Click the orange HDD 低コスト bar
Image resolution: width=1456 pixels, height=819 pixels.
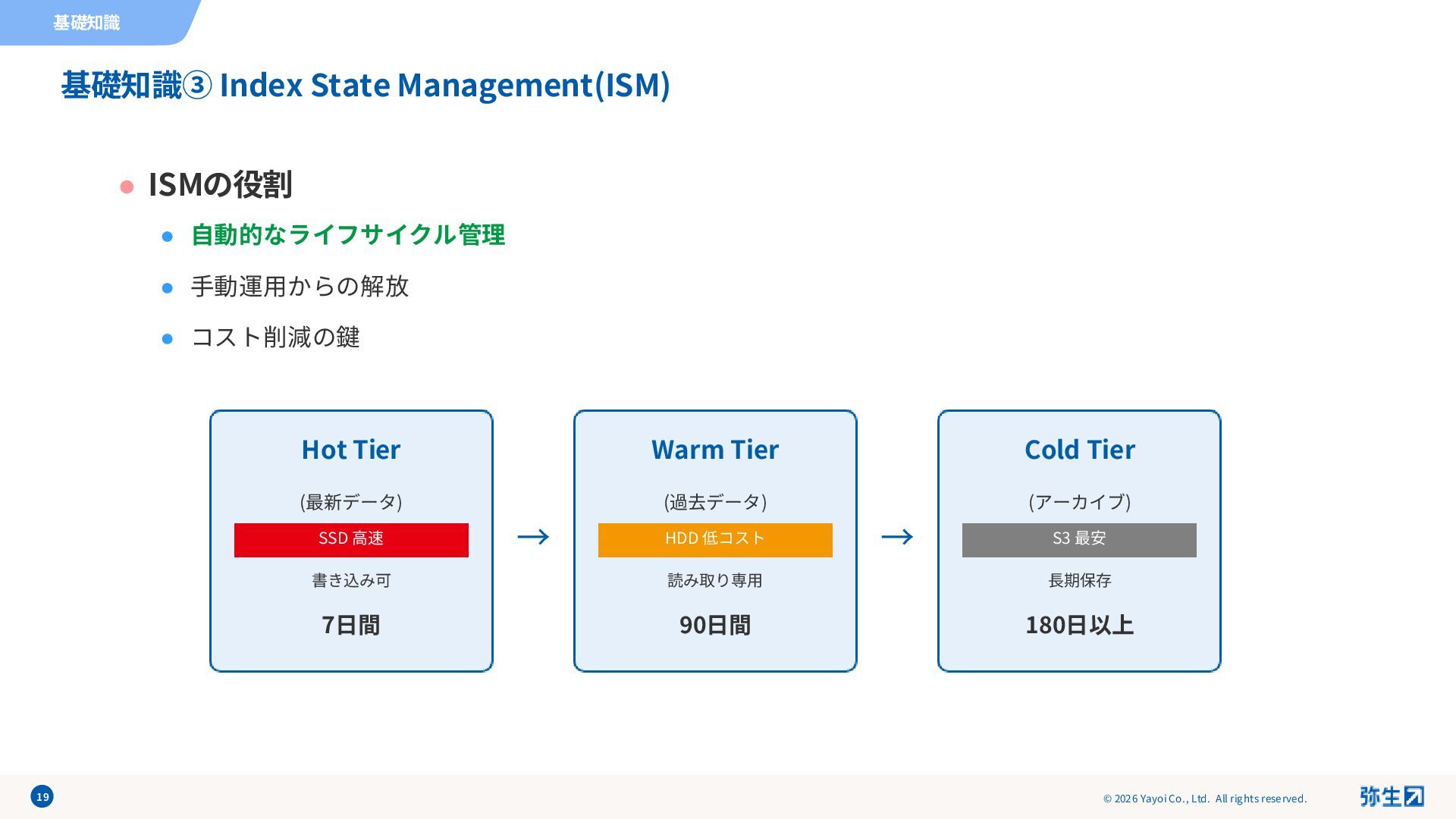tap(715, 540)
